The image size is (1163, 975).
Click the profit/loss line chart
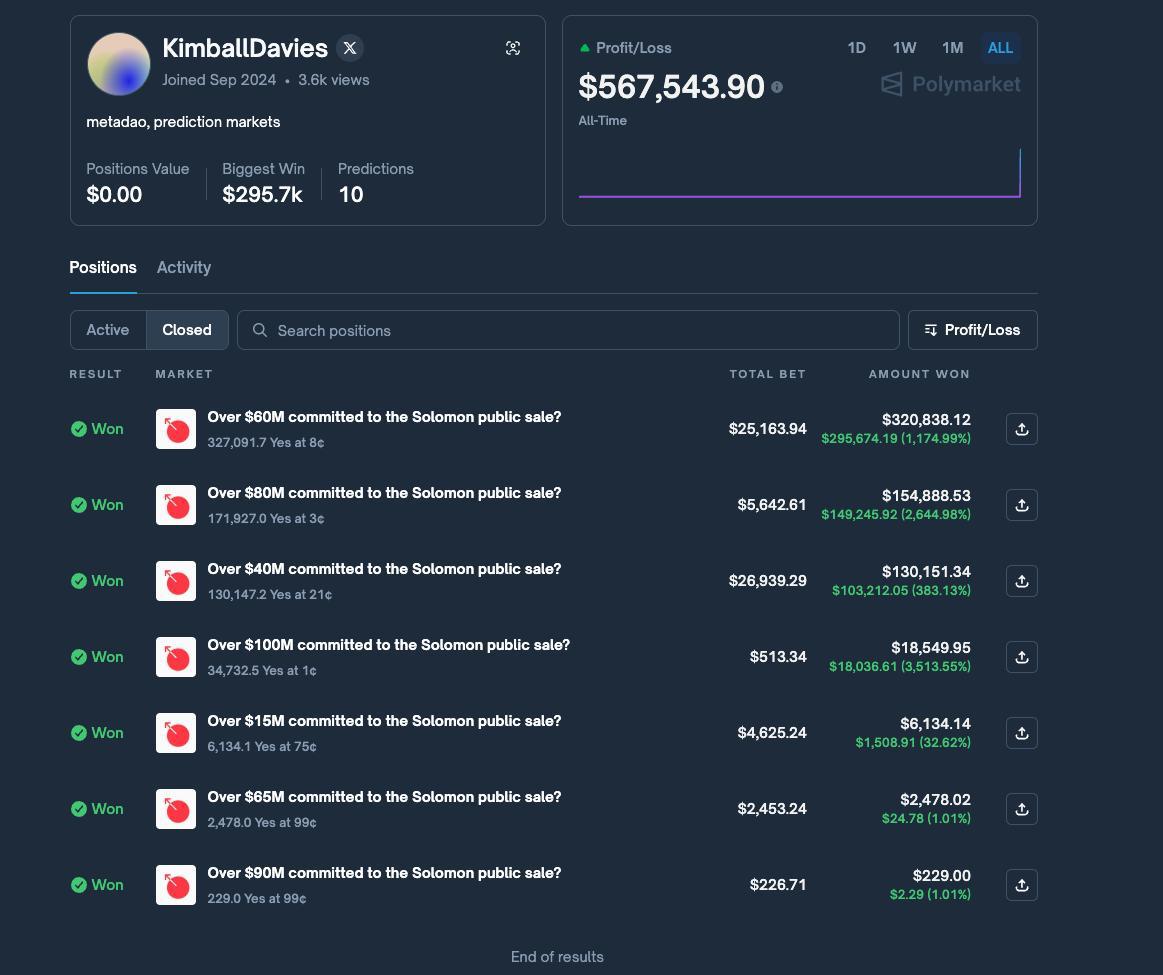(800, 173)
